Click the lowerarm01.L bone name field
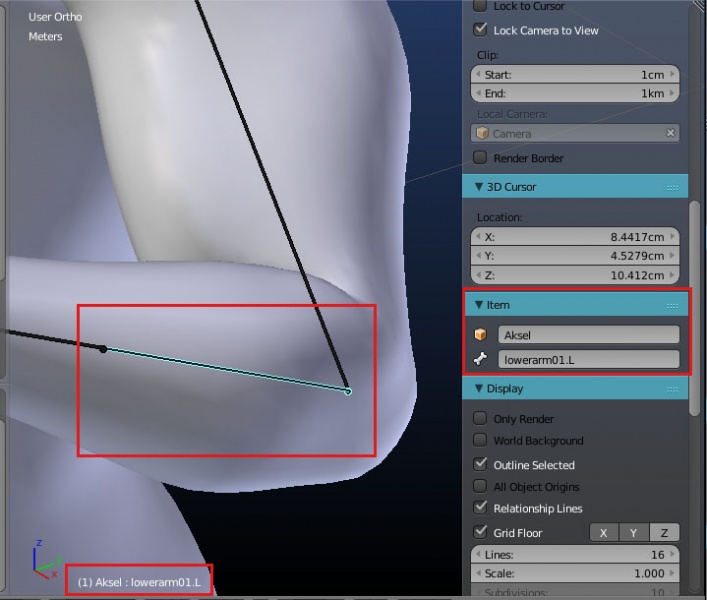 click(x=588, y=360)
